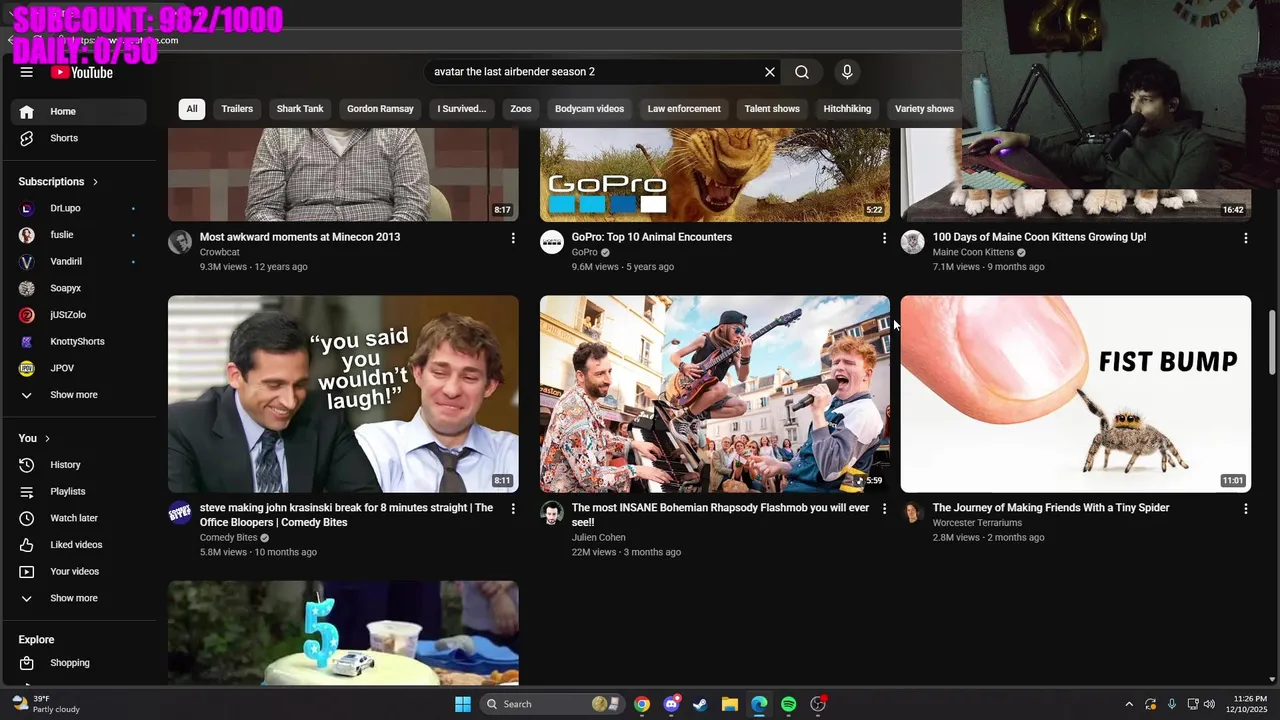
Task: Open Comedy Bites channel avatar
Action: [x=180, y=513]
